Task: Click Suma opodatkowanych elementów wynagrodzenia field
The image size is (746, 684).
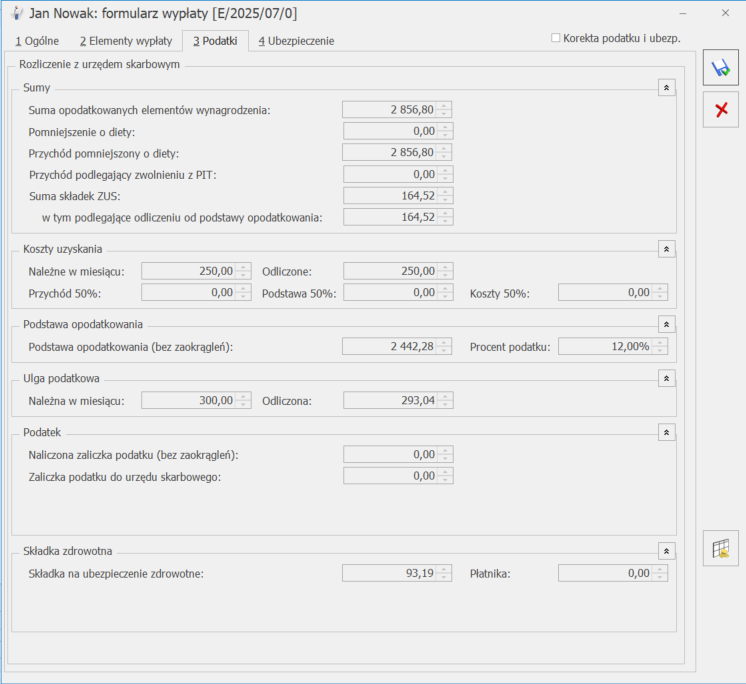Action: tap(397, 110)
